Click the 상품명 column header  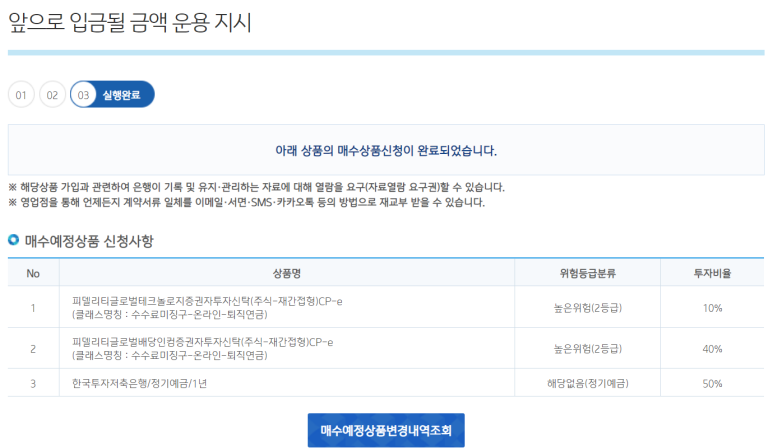point(287,274)
